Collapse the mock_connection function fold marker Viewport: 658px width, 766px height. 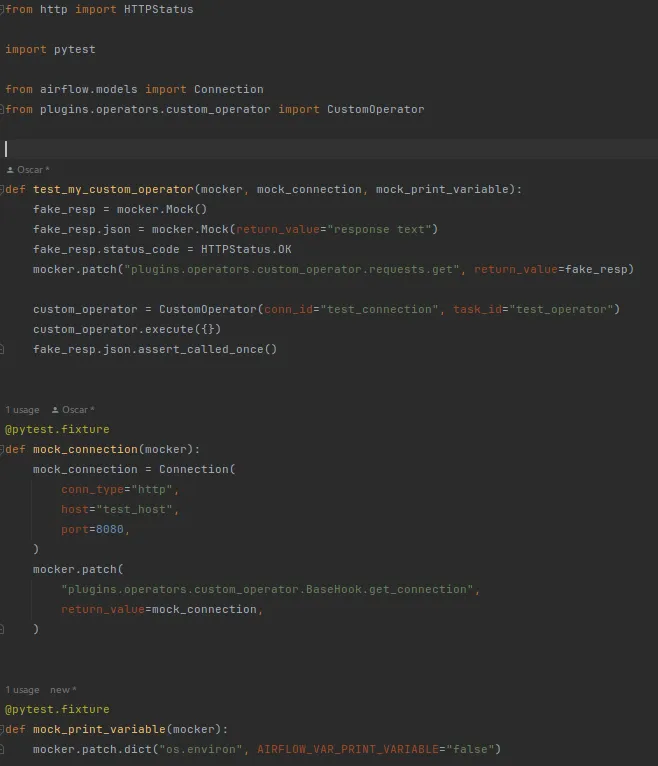pos(2,449)
